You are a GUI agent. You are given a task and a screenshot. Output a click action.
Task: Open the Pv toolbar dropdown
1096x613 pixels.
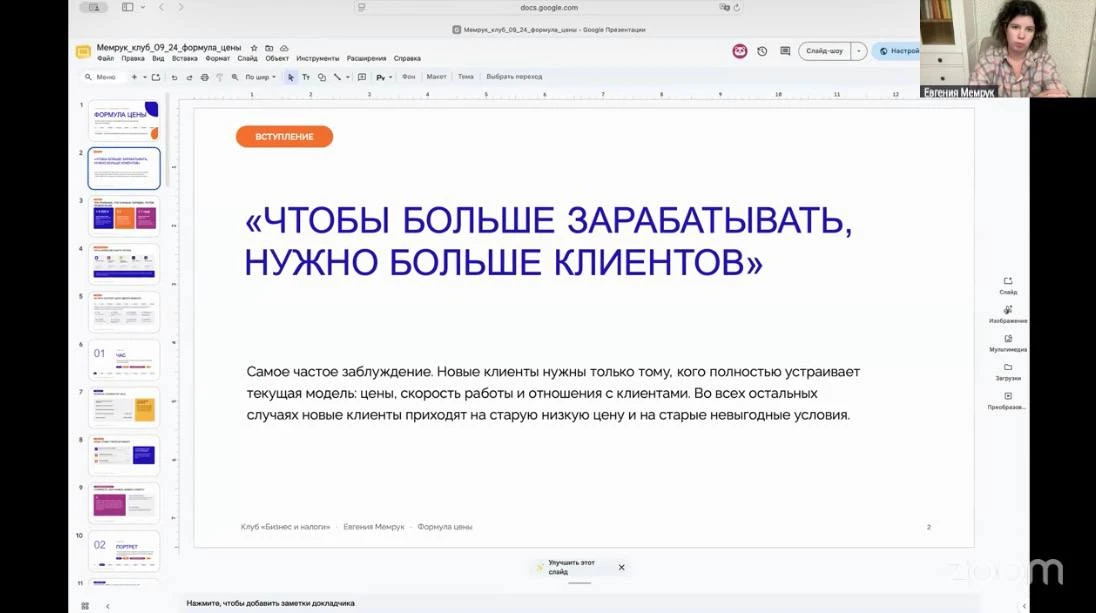(x=384, y=77)
